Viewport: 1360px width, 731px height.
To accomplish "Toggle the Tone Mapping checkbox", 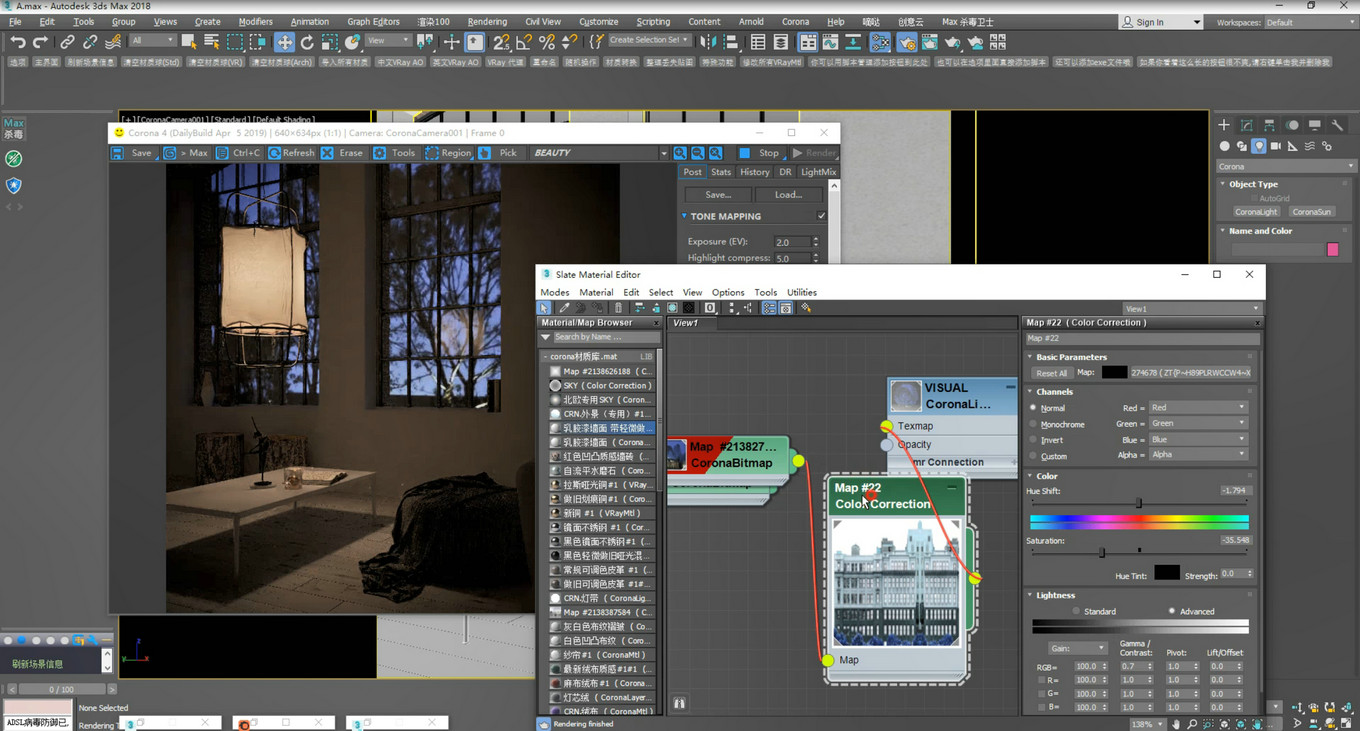I will pos(822,216).
